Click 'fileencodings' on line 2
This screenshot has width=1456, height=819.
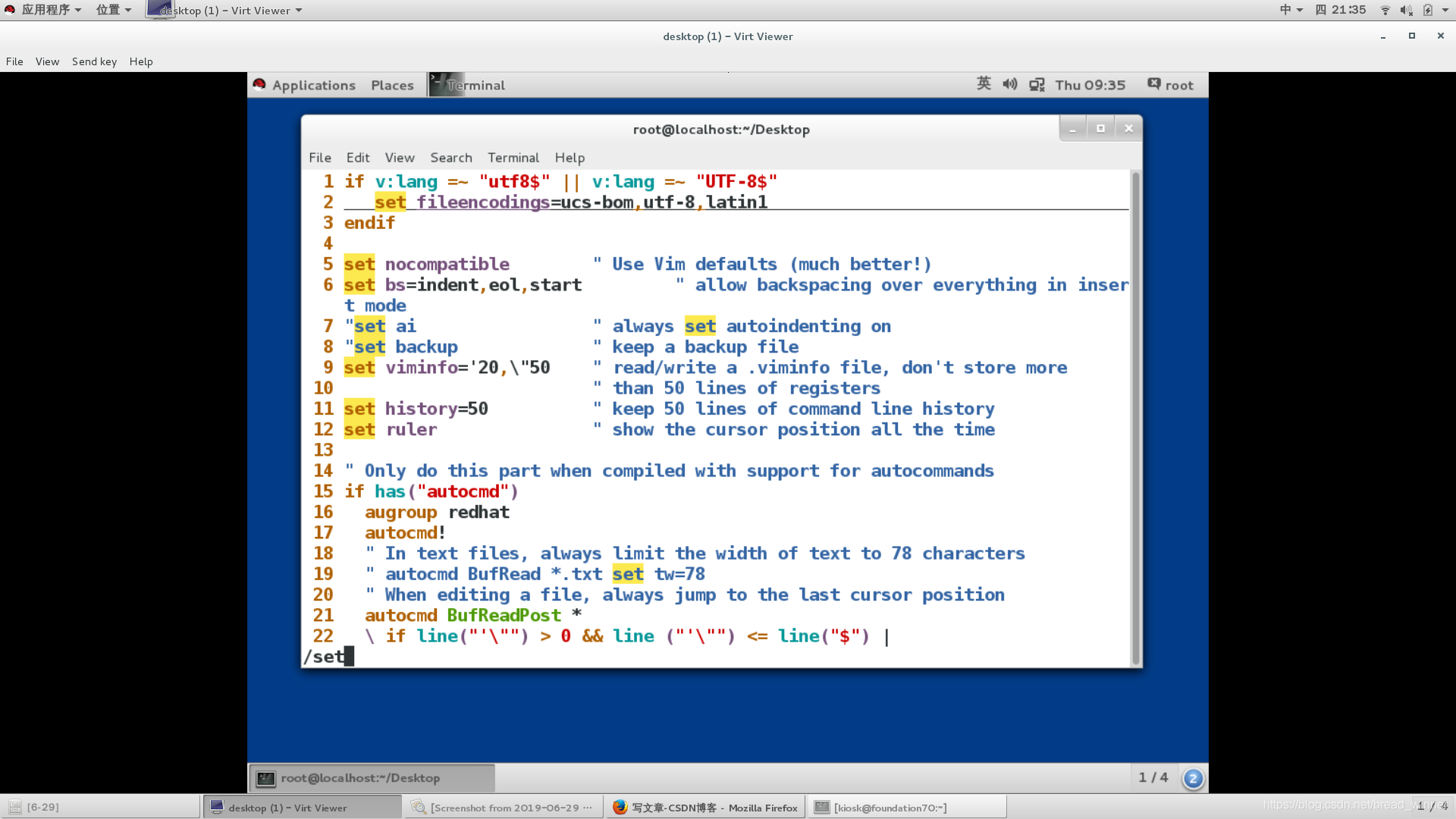point(483,202)
